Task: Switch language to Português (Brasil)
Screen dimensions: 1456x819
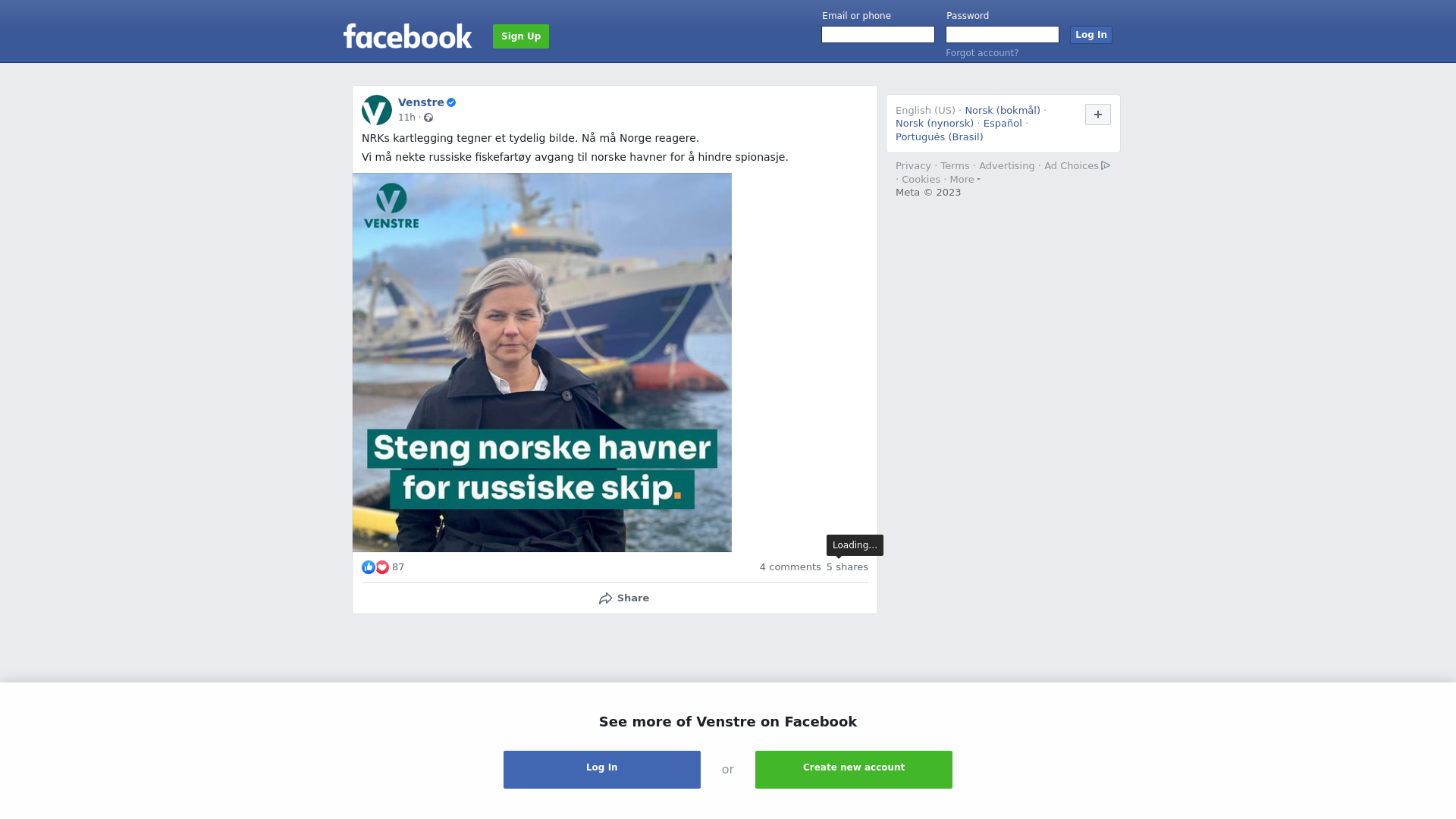Action: point(939,137)
